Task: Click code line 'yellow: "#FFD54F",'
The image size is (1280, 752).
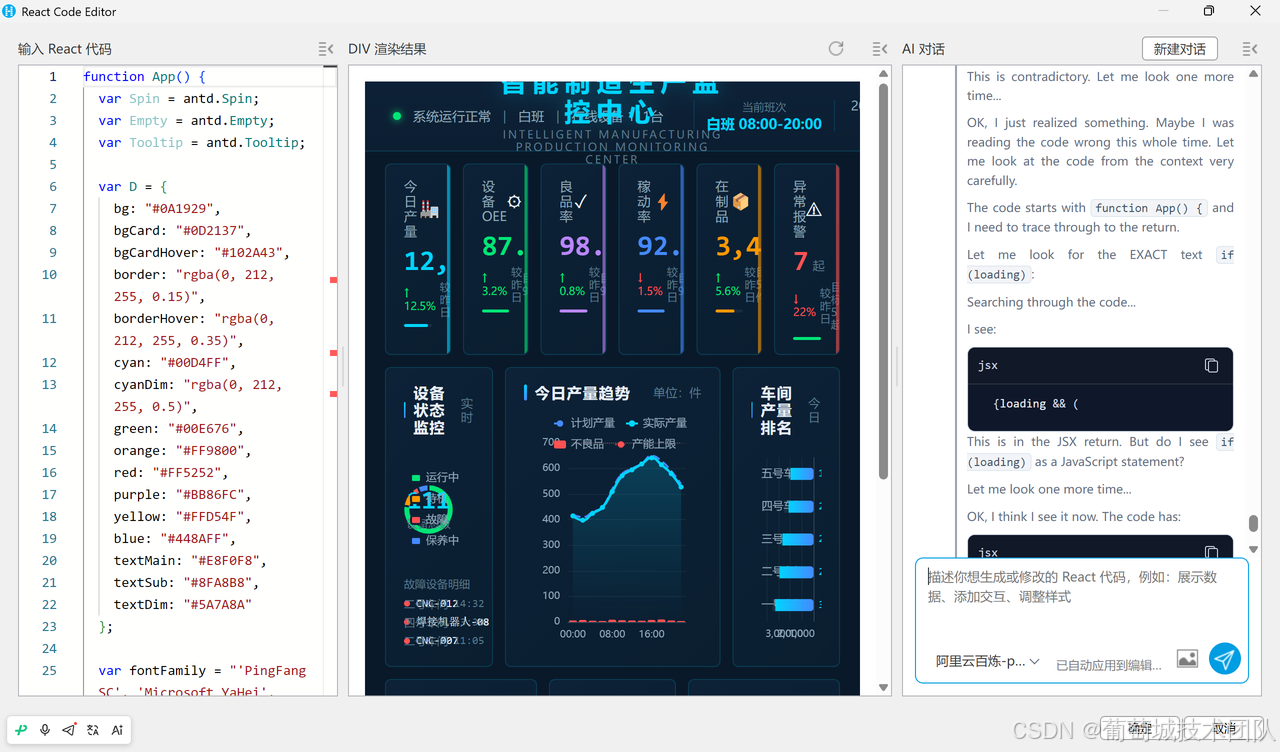Action: coord(183,516)
